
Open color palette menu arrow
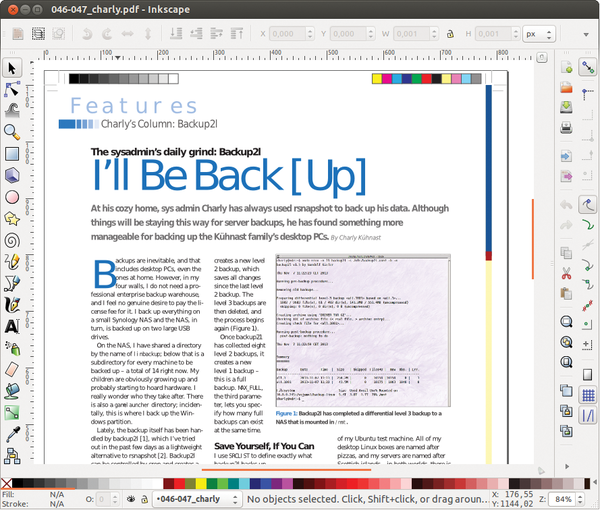click(596, 483)
